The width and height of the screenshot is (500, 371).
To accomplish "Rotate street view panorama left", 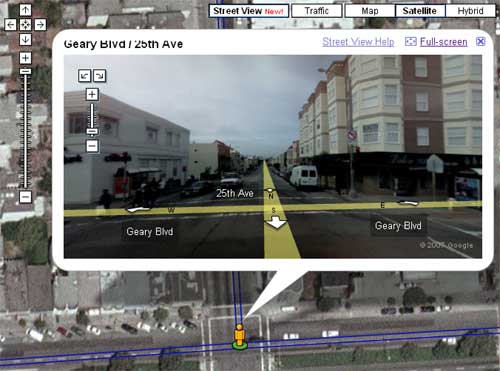I will point(85,76).
